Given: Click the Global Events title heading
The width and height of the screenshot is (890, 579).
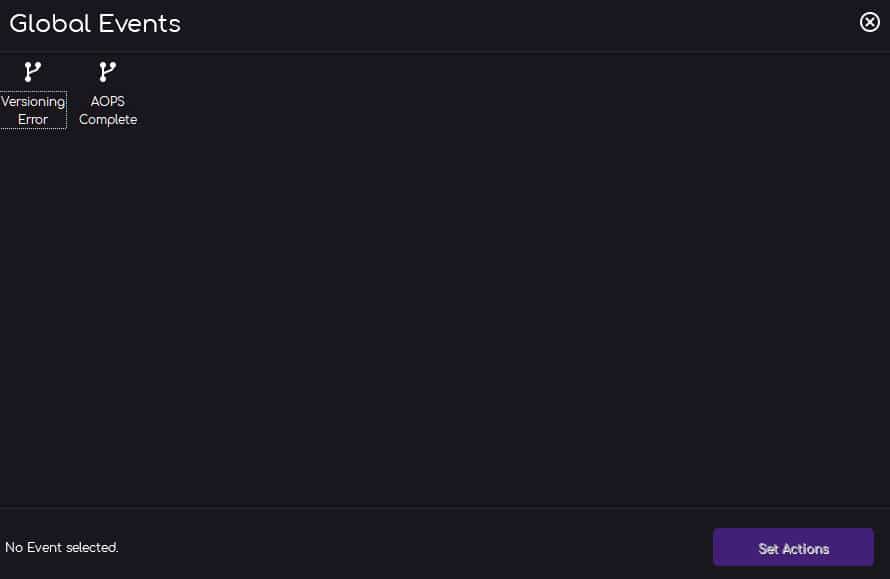Looking at the screenshot, I should pos(95,24).
